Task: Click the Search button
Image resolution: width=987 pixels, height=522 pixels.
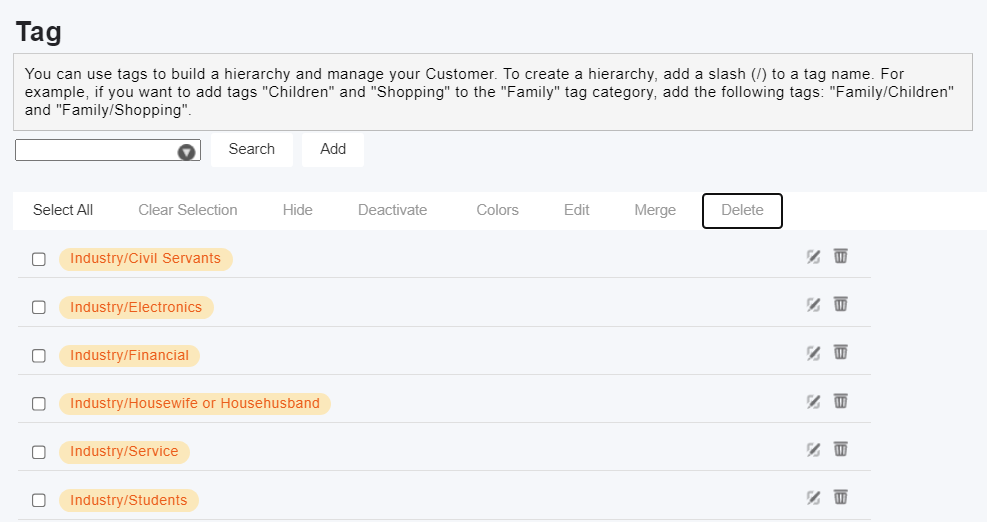Action: 252,149
